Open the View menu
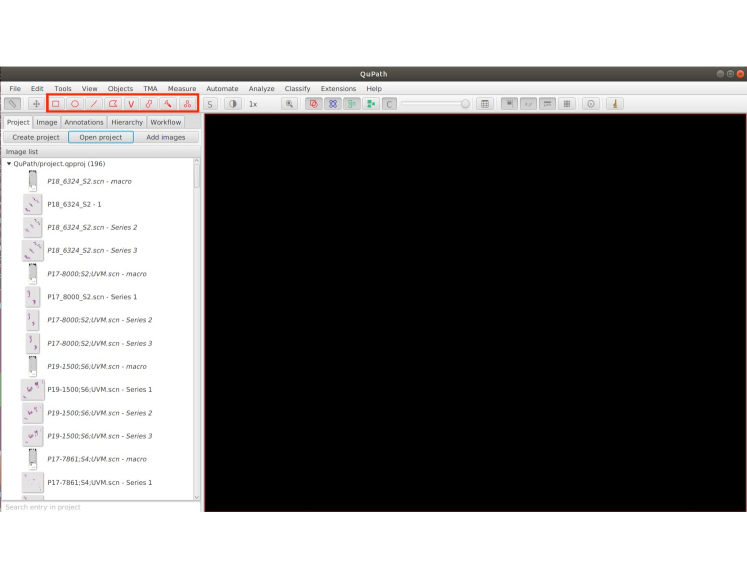747x578 pixels. tap(90, 89)
